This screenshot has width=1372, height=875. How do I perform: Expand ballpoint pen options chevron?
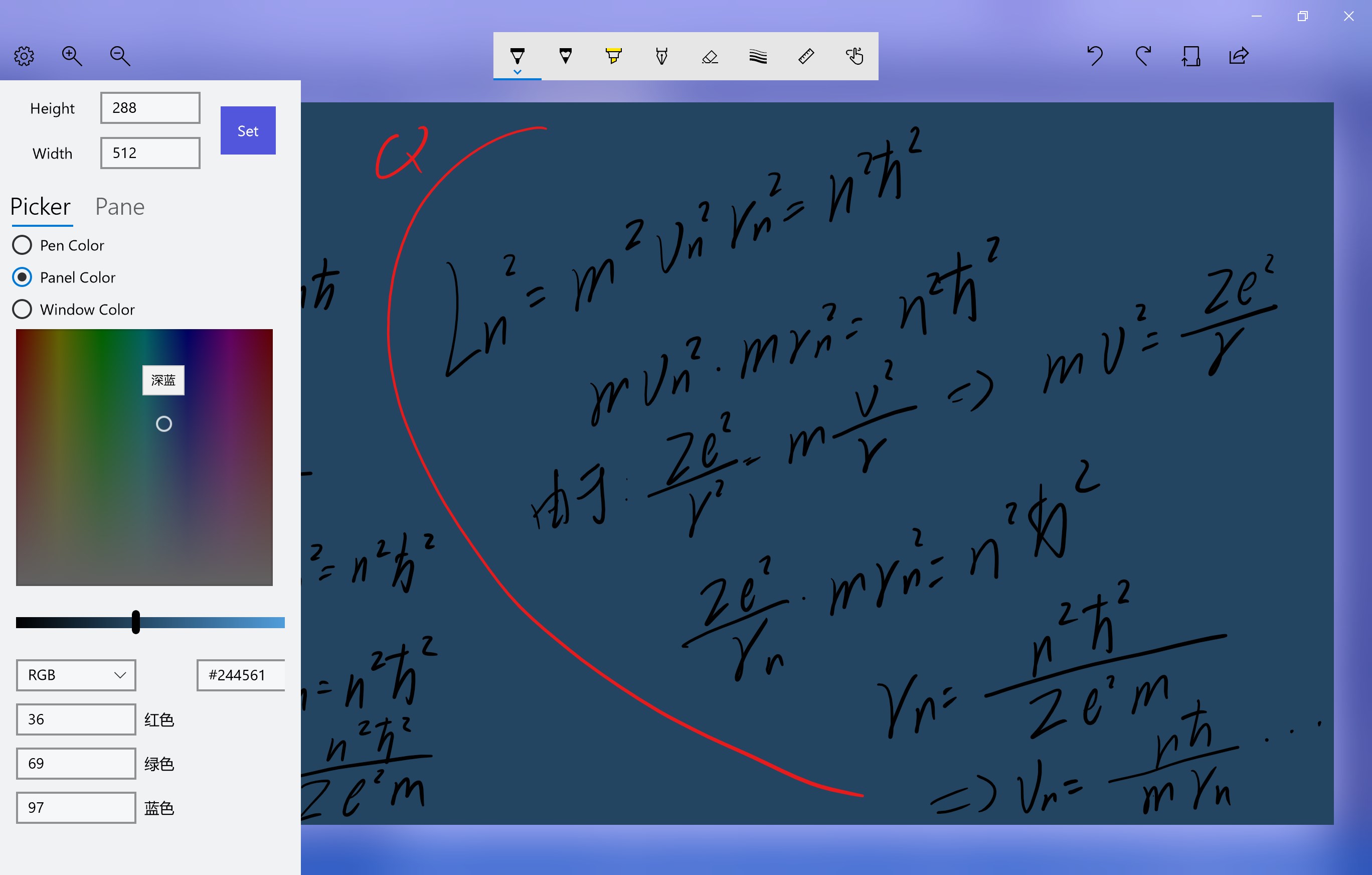tap(517, 72)
